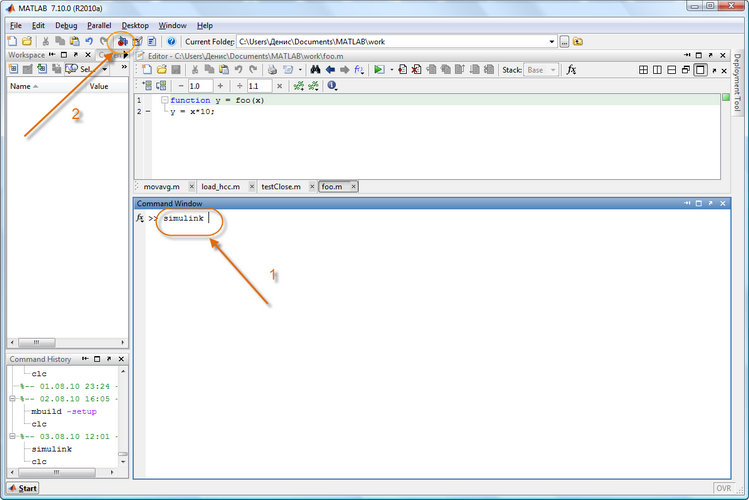Open Run options dropdown arrow
This screenshot has height=500, width=749.
[x=391, y=70]
